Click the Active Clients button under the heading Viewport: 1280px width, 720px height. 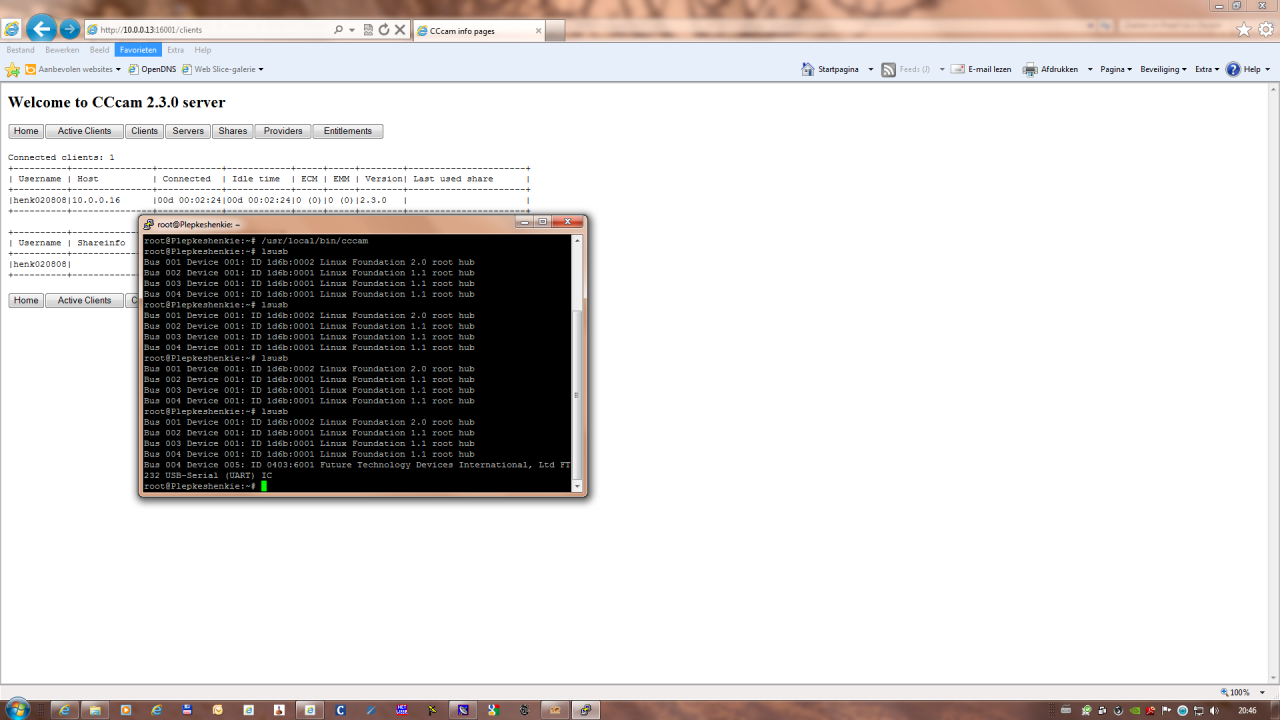pos(84,131)
